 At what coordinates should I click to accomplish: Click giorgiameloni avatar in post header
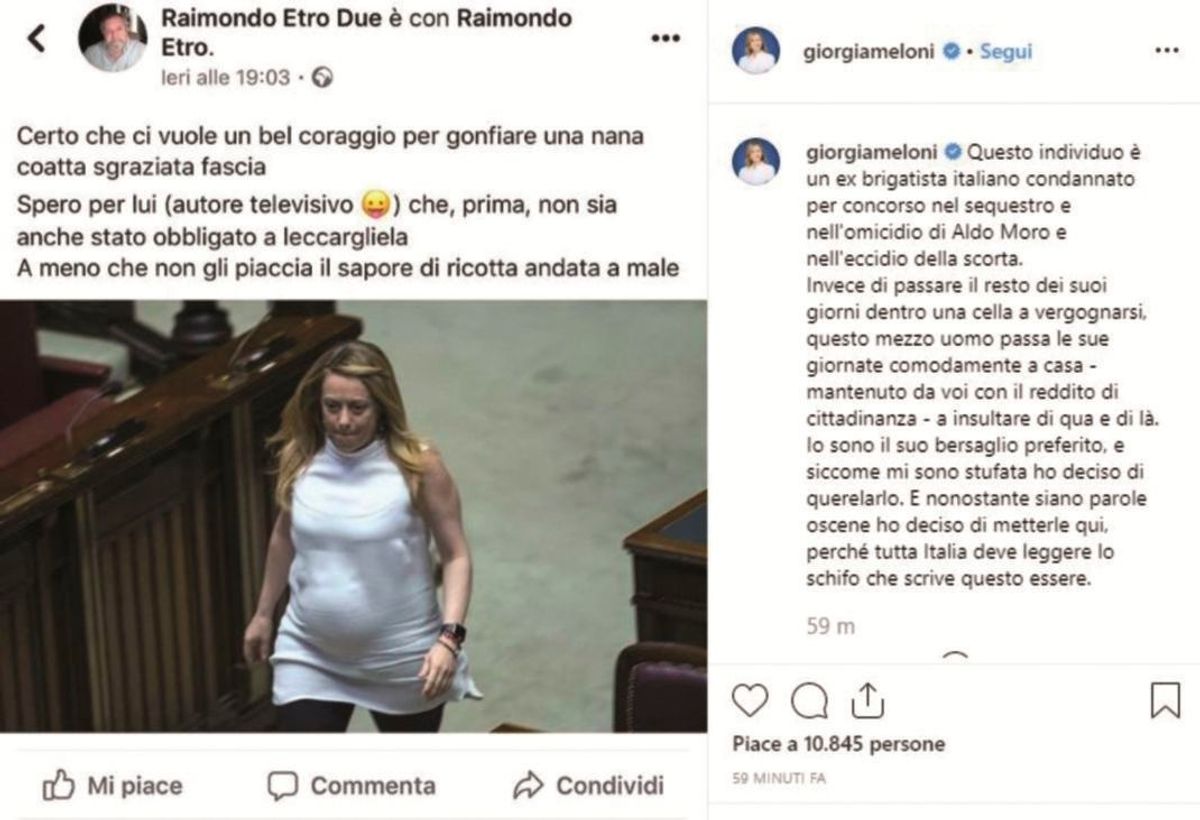(756, 50)
